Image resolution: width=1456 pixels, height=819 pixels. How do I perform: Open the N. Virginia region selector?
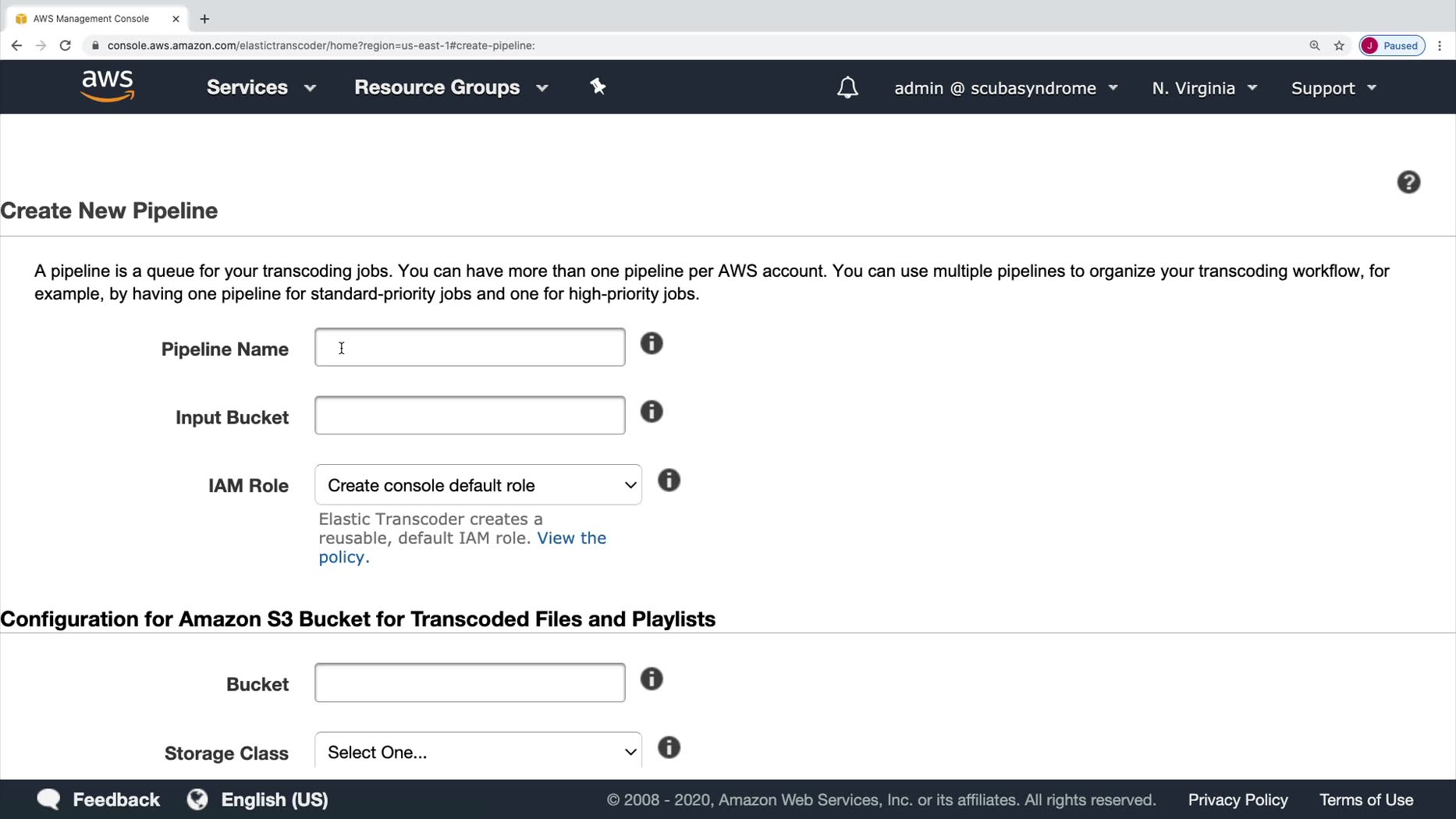pos(1204,88)
